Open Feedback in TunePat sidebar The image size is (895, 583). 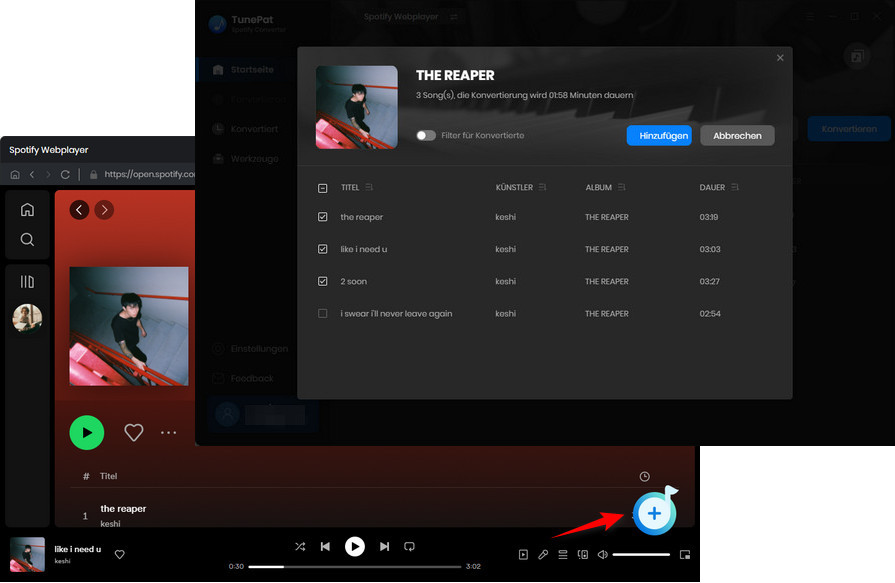244,378
